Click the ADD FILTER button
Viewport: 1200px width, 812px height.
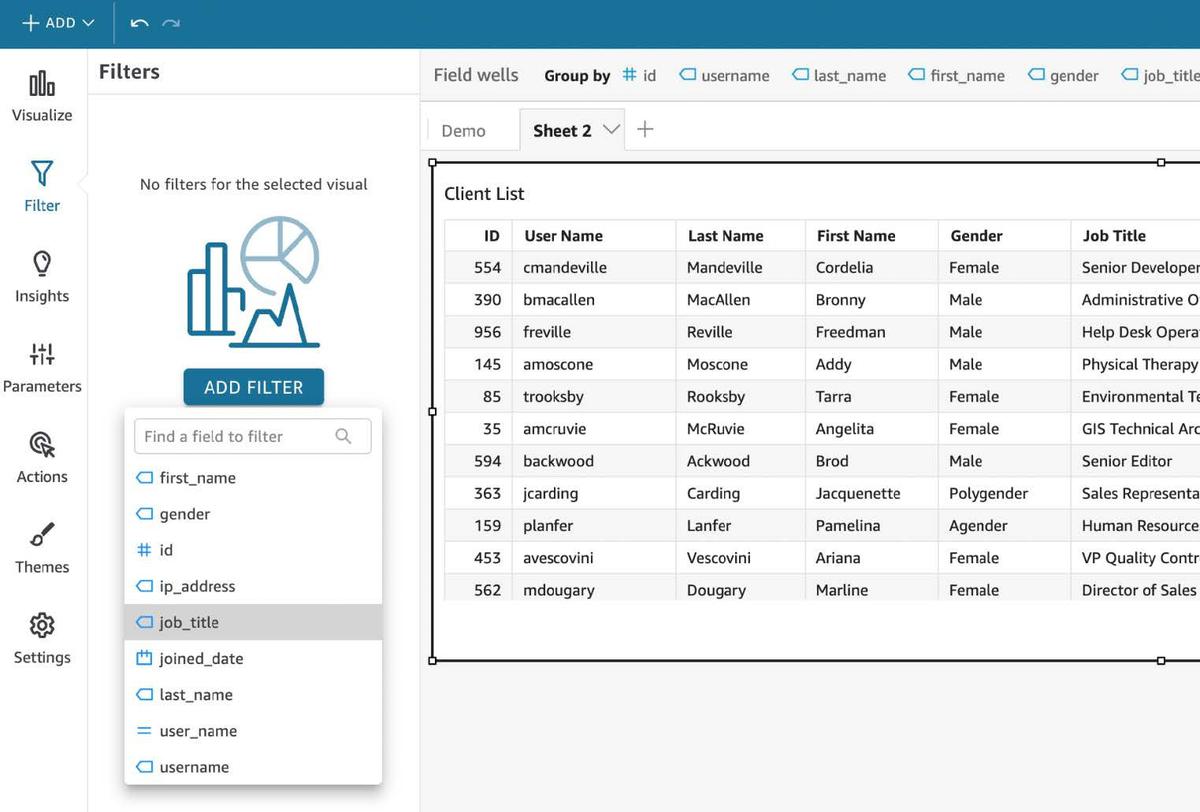coord(253,387)
